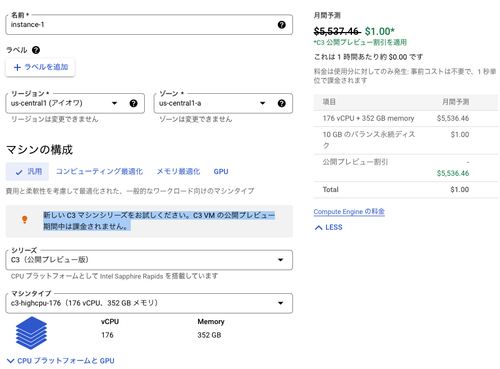The height and width of the screenshot is (369, 500).
Task: Collapse the pricing details with LESS
Action: click(329, 227)
